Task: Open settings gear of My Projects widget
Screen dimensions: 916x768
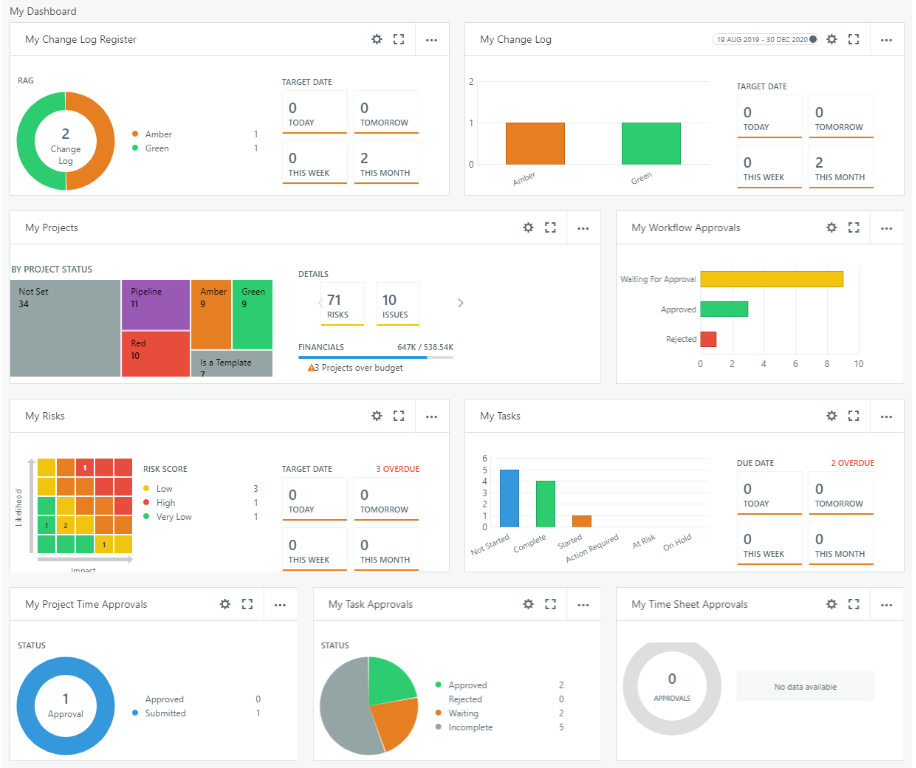Action: tap(528, 227)
